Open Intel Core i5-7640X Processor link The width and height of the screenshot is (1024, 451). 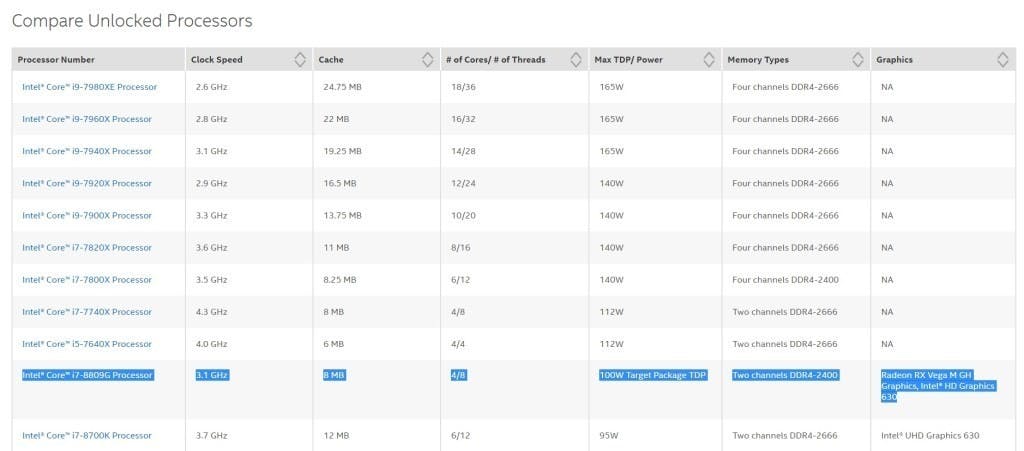(87, 344)
